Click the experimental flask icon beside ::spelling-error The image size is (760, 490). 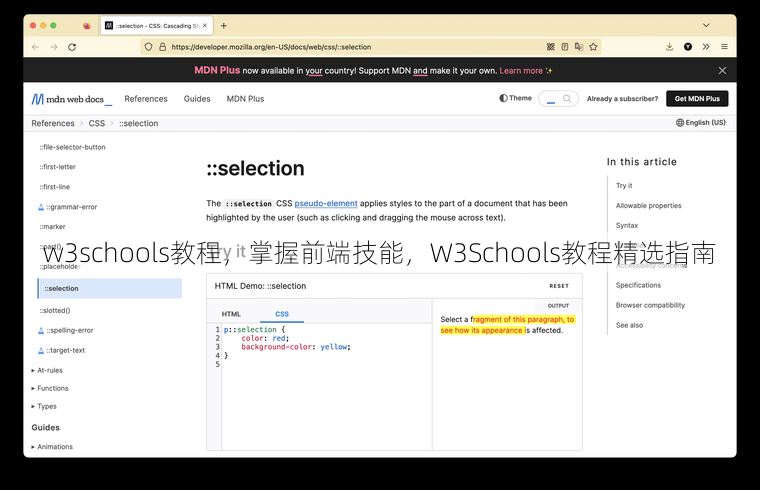coord(41,331)
